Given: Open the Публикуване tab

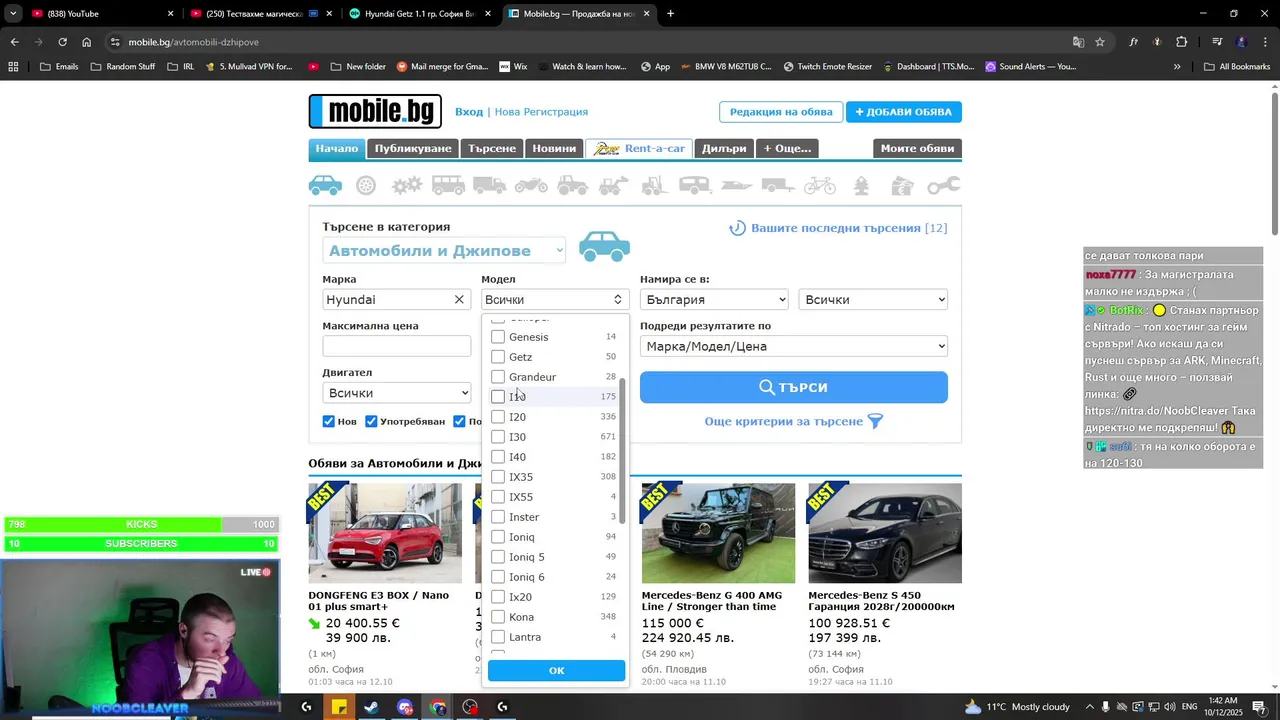Looking at the screenshot, I should tap(413, 148).
